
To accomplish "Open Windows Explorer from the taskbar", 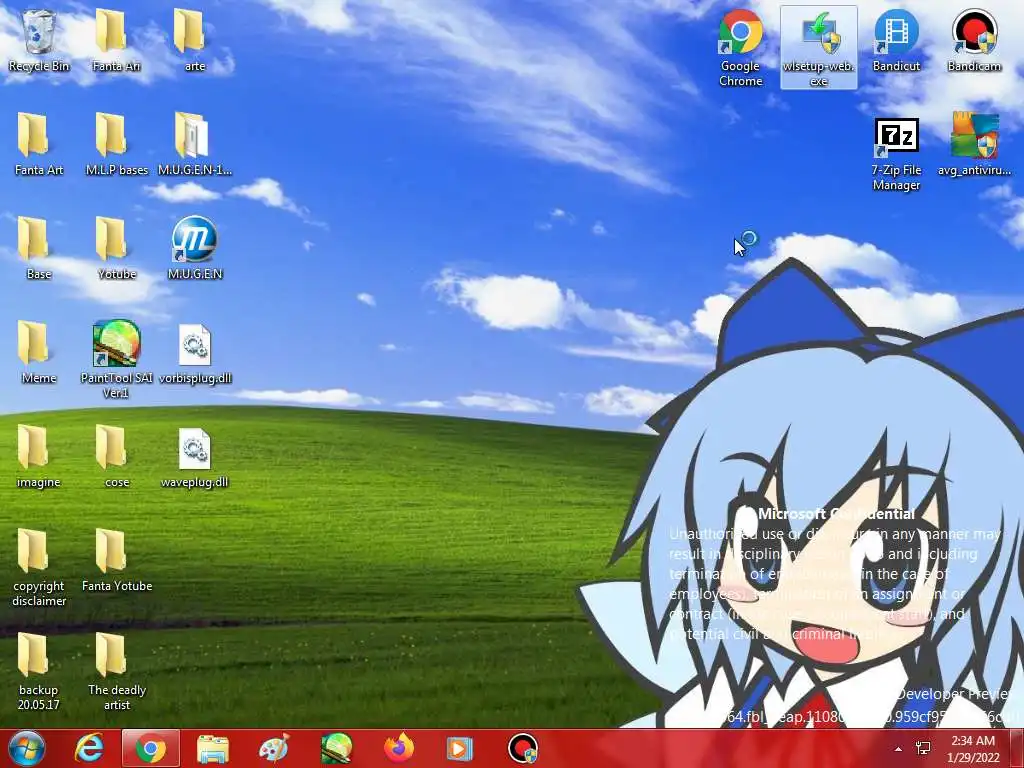I will pos(213,748).
